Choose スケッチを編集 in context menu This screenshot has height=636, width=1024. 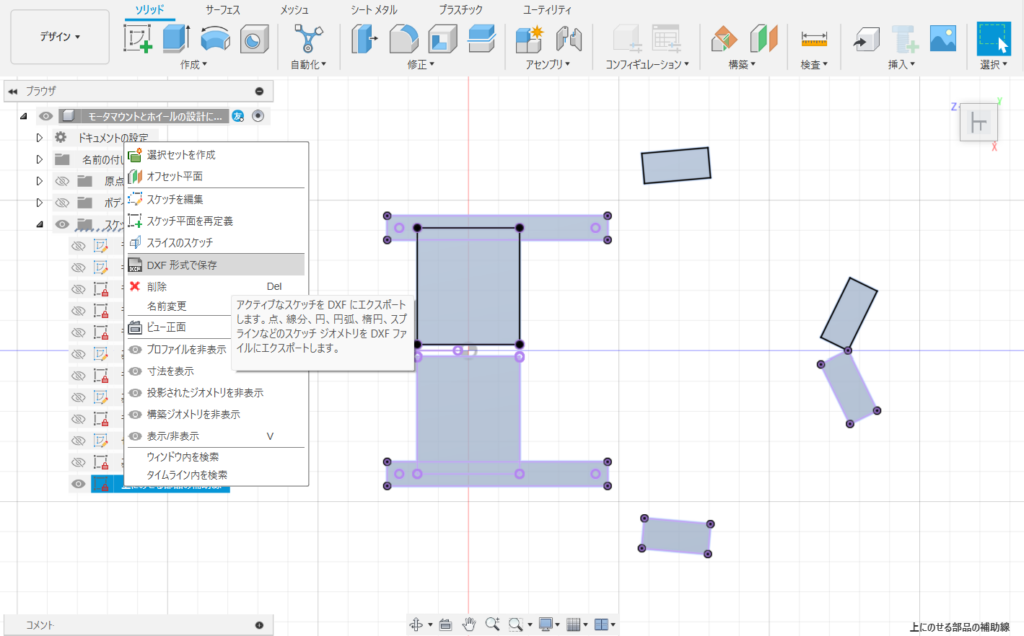(x=216, y=199)
